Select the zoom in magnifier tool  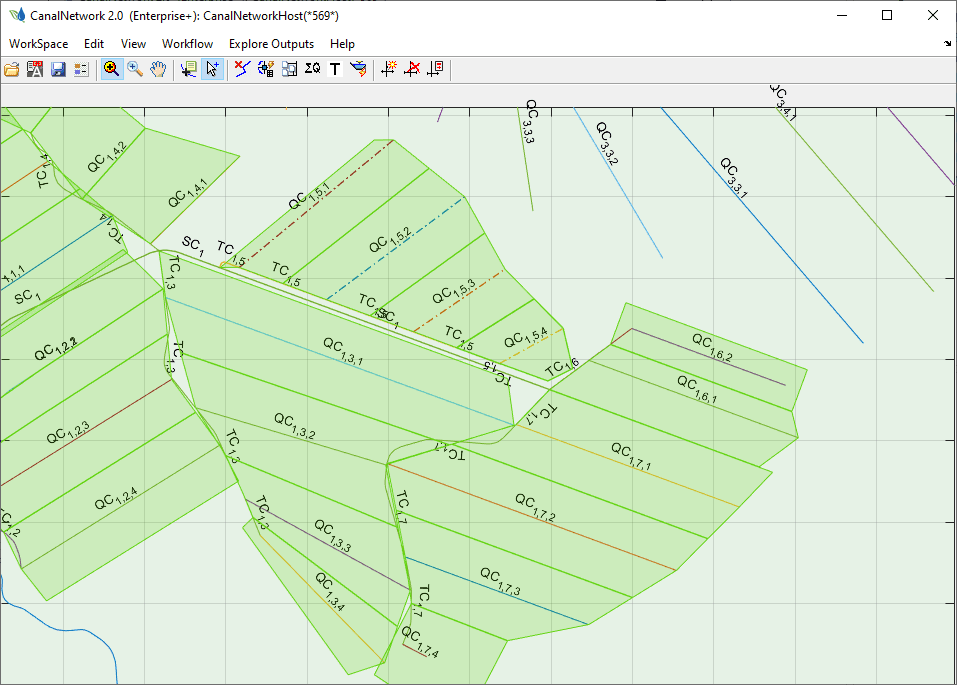(111, 69)
